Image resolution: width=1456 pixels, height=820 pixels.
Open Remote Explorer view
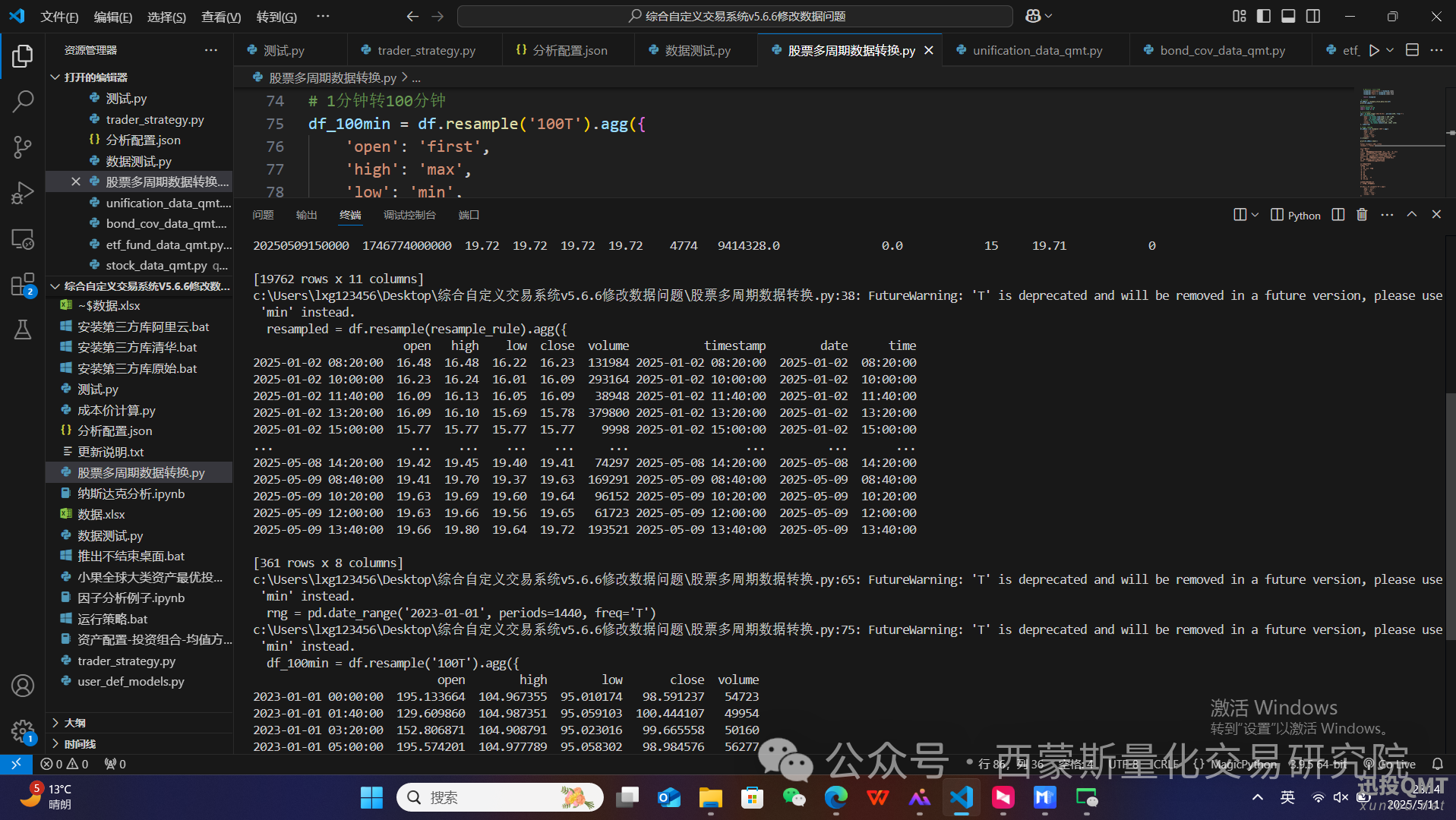point(23,239)
